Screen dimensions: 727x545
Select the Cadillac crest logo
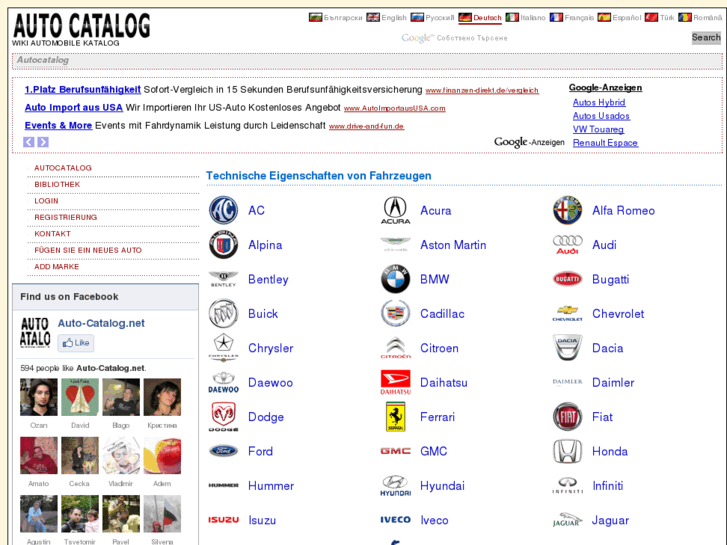coord(395,314)
